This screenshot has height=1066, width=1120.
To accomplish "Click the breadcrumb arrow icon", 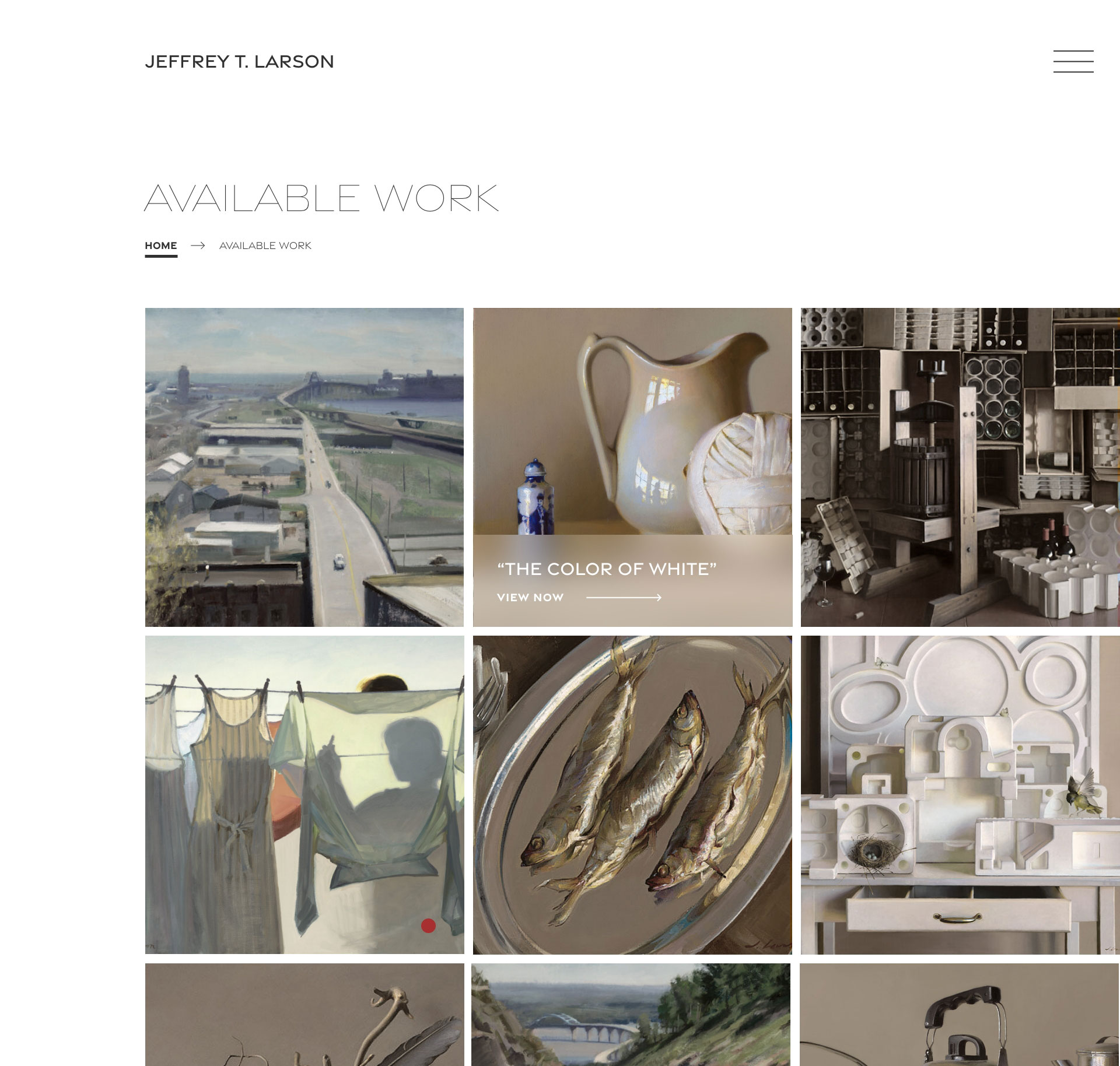I will coord(198,246).
